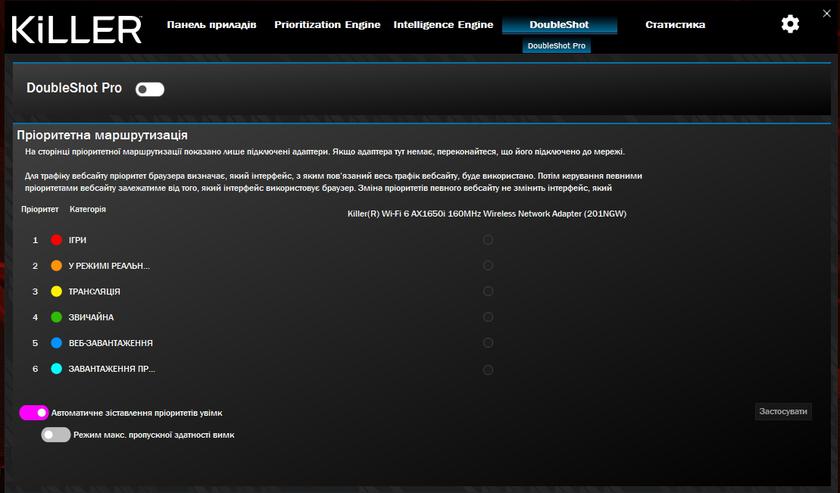The width and height of the screenshot is (840, 493).
Task: Select the ІГРИ adapter radio button
Action: click(488, 240)
